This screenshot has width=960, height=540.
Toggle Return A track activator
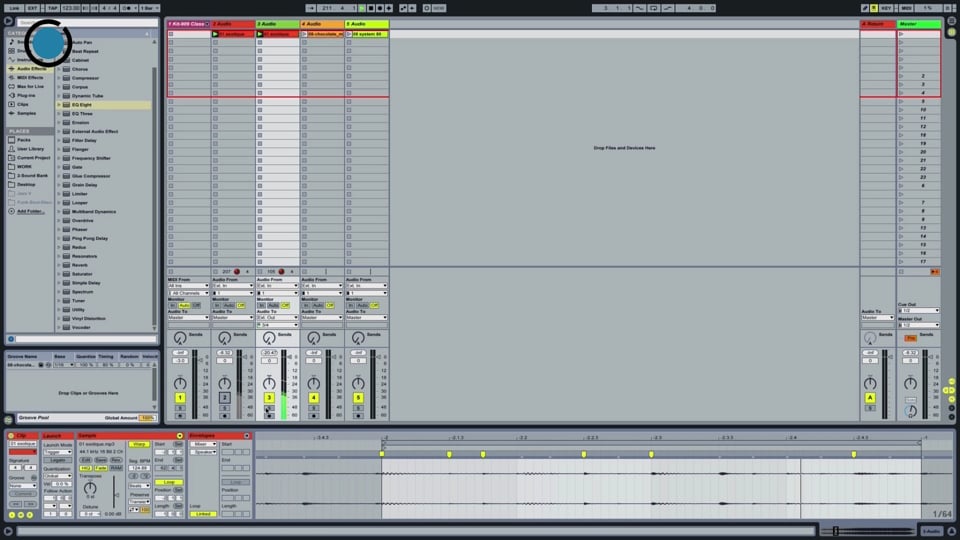tap(870, 398)
